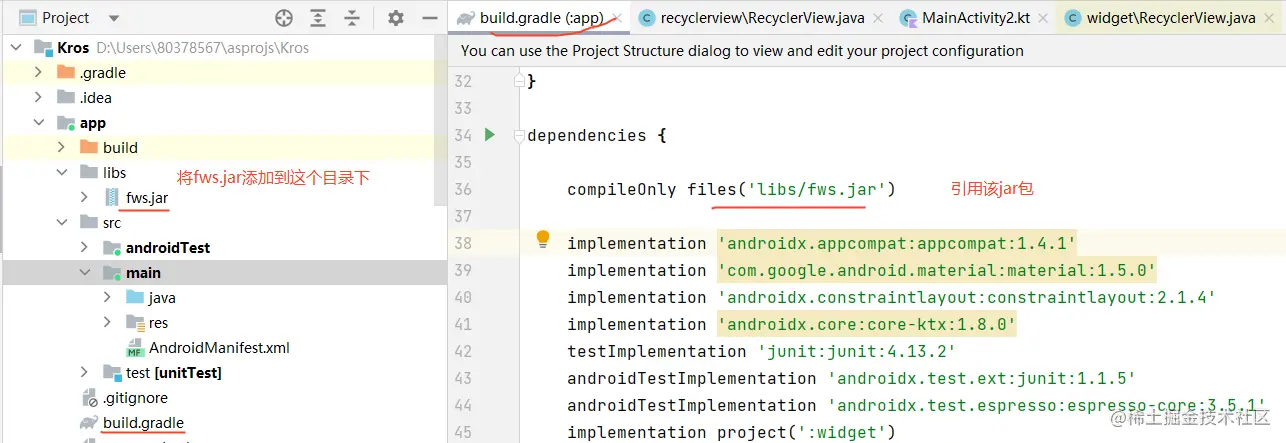Run dependencies block via green gutter arrow
1286x443 pixels.
490,134
